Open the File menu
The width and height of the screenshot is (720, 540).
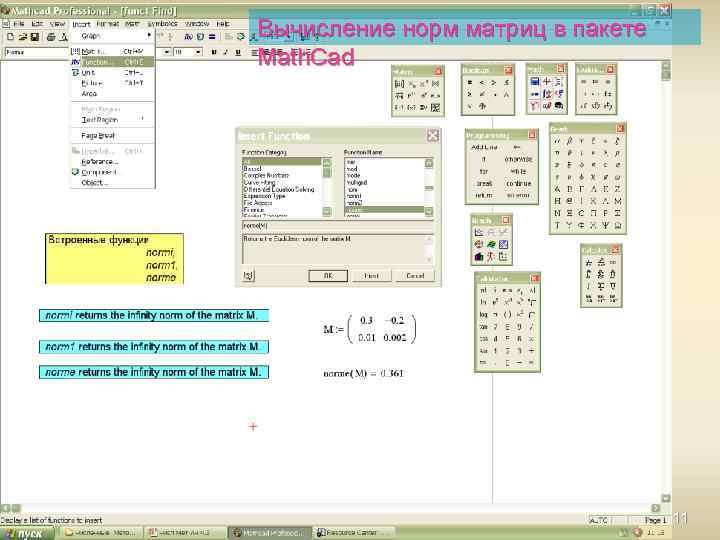pyautogui.click(x=18, y=23)
